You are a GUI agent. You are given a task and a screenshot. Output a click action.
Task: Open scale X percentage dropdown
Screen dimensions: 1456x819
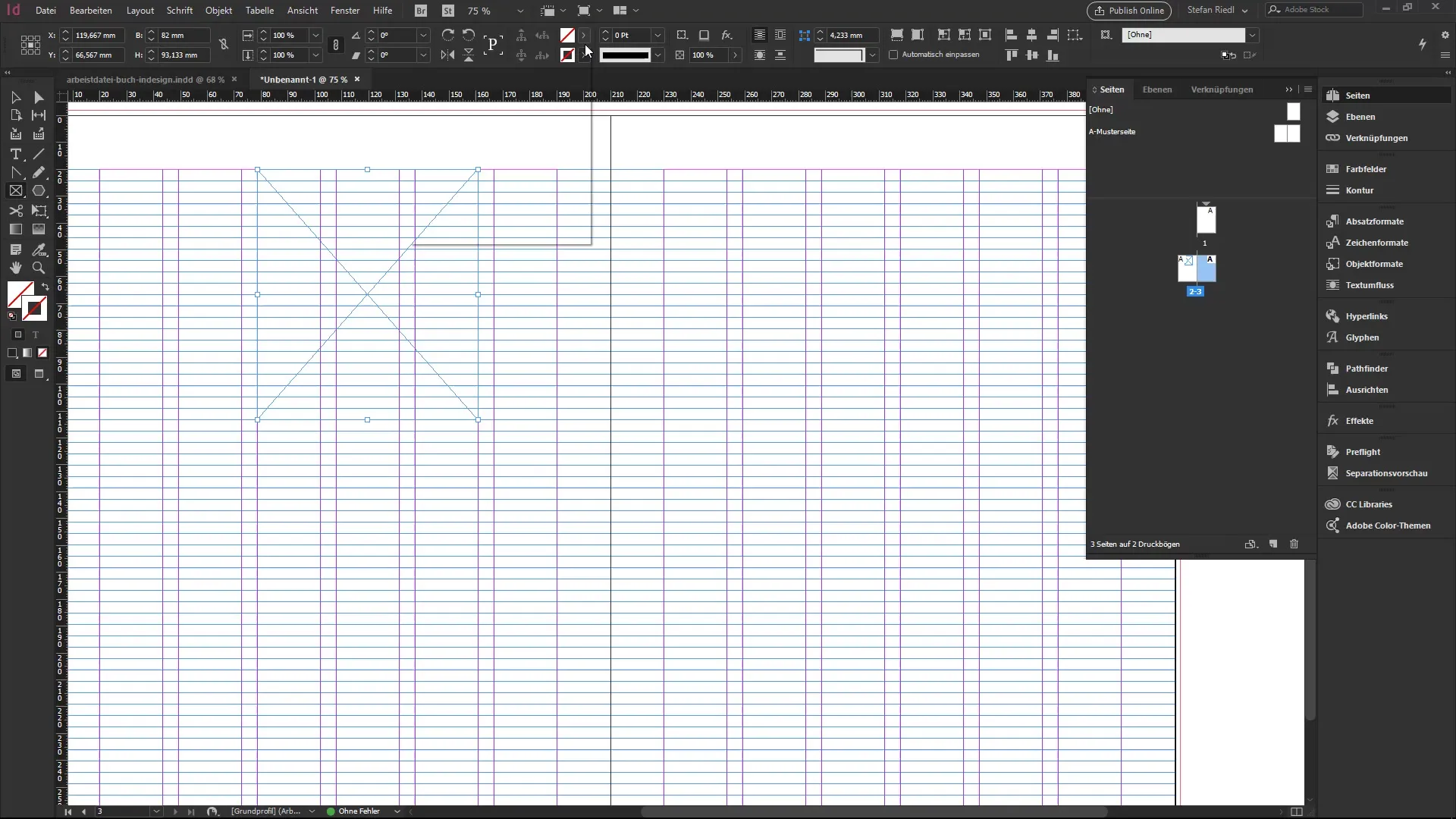[316, 35]
